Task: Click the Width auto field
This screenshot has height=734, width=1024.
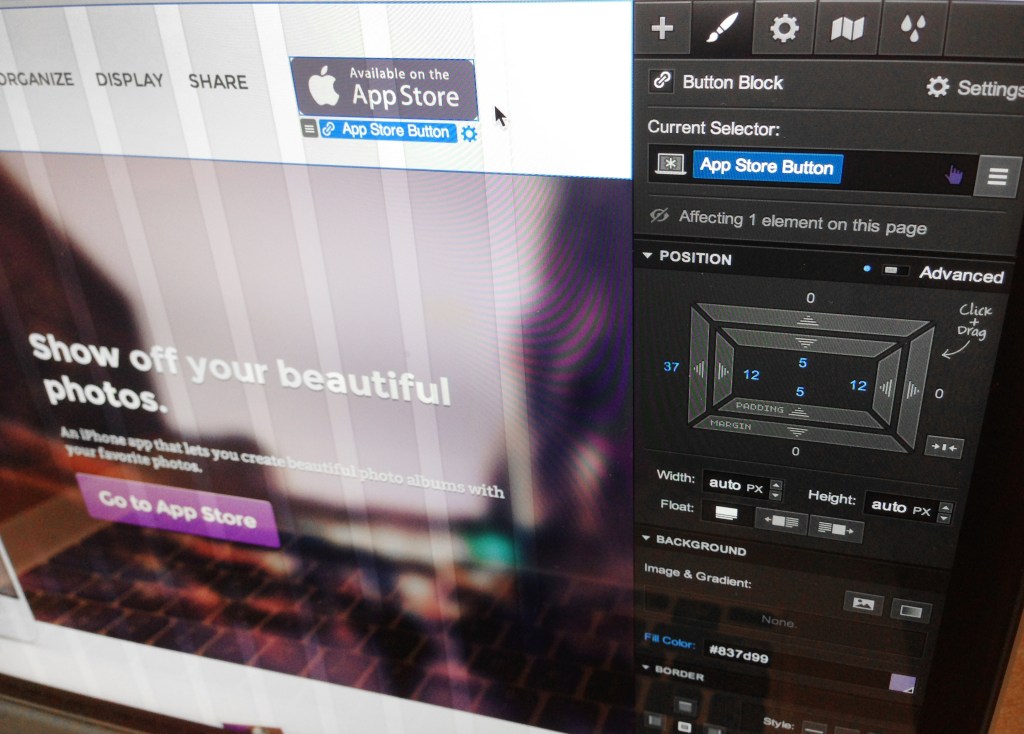Action: tap(735, 485)
